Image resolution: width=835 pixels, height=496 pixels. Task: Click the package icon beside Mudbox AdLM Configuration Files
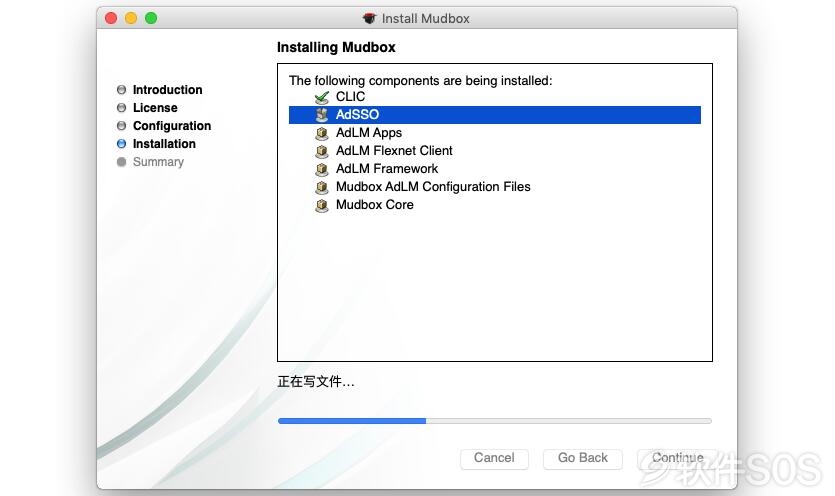pyautogui.click(x=322, y=188)
